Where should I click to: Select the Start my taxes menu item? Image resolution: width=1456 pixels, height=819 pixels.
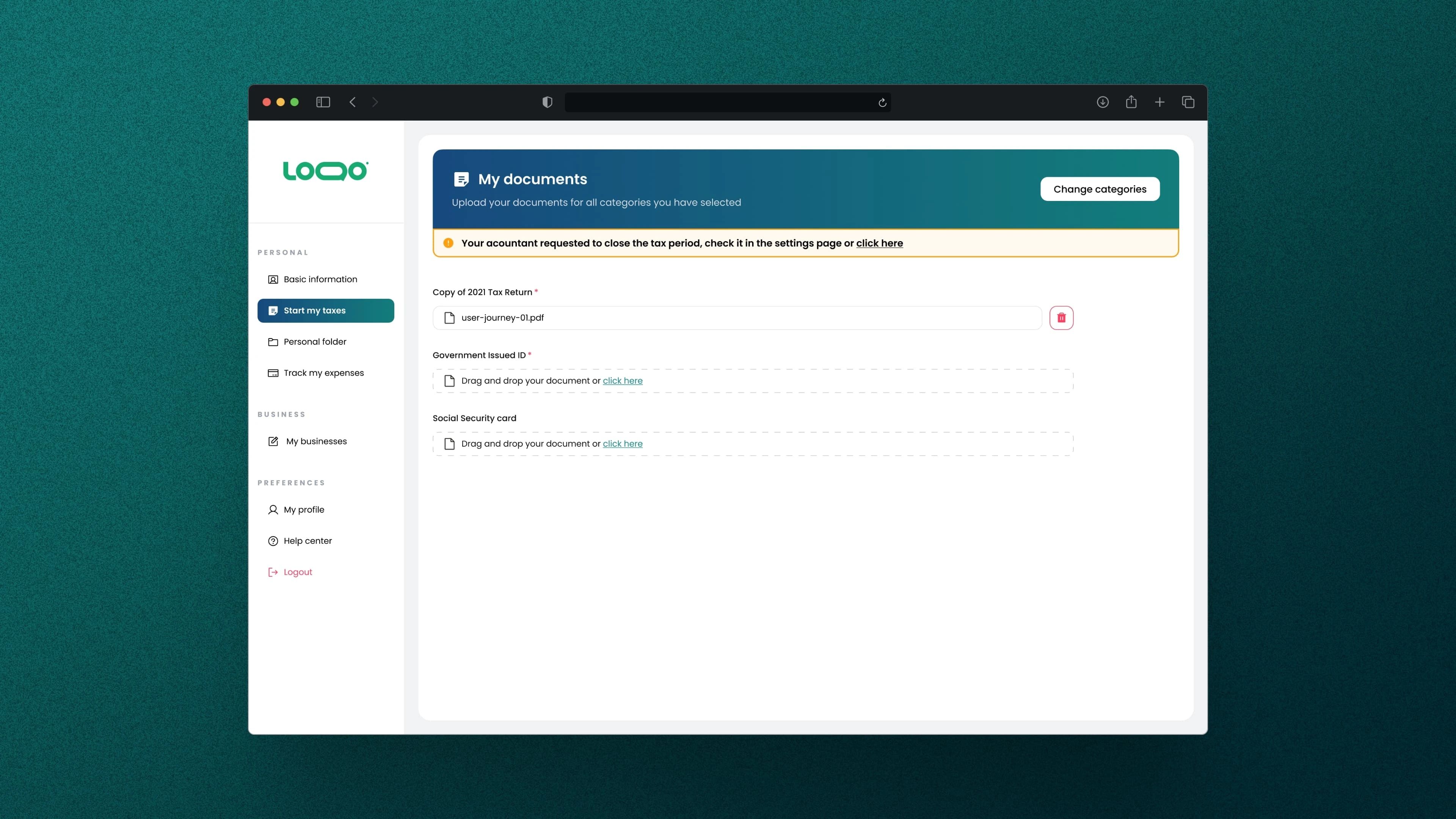coord(326,310)
